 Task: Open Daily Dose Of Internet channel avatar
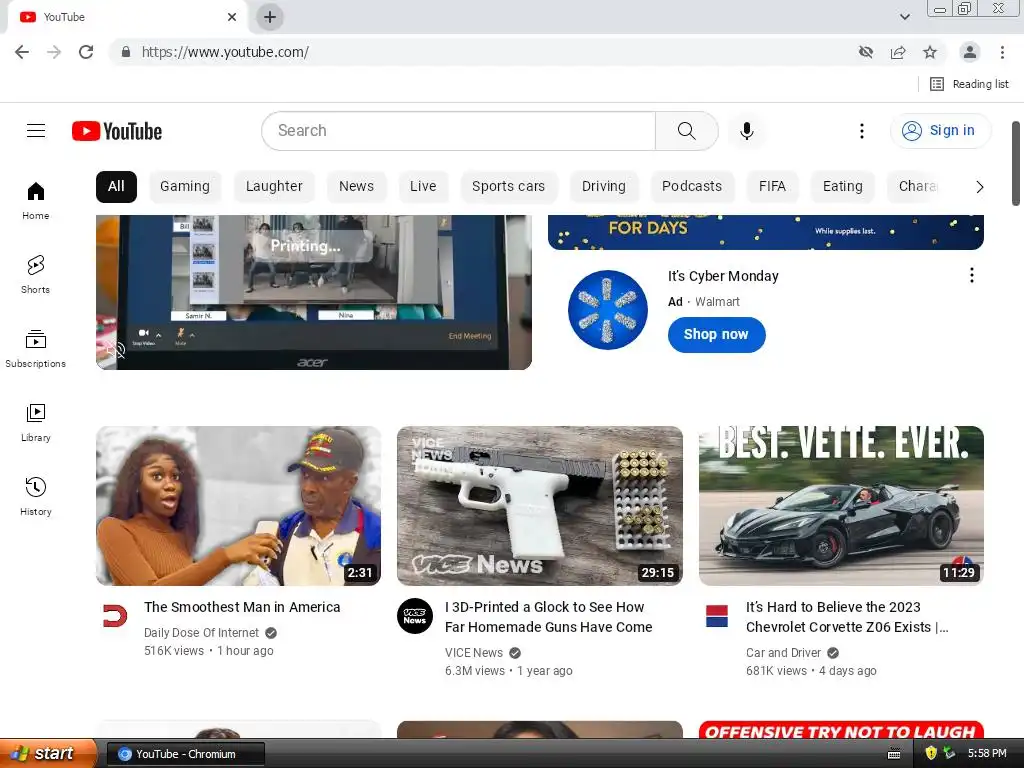(x=115, y=616)
